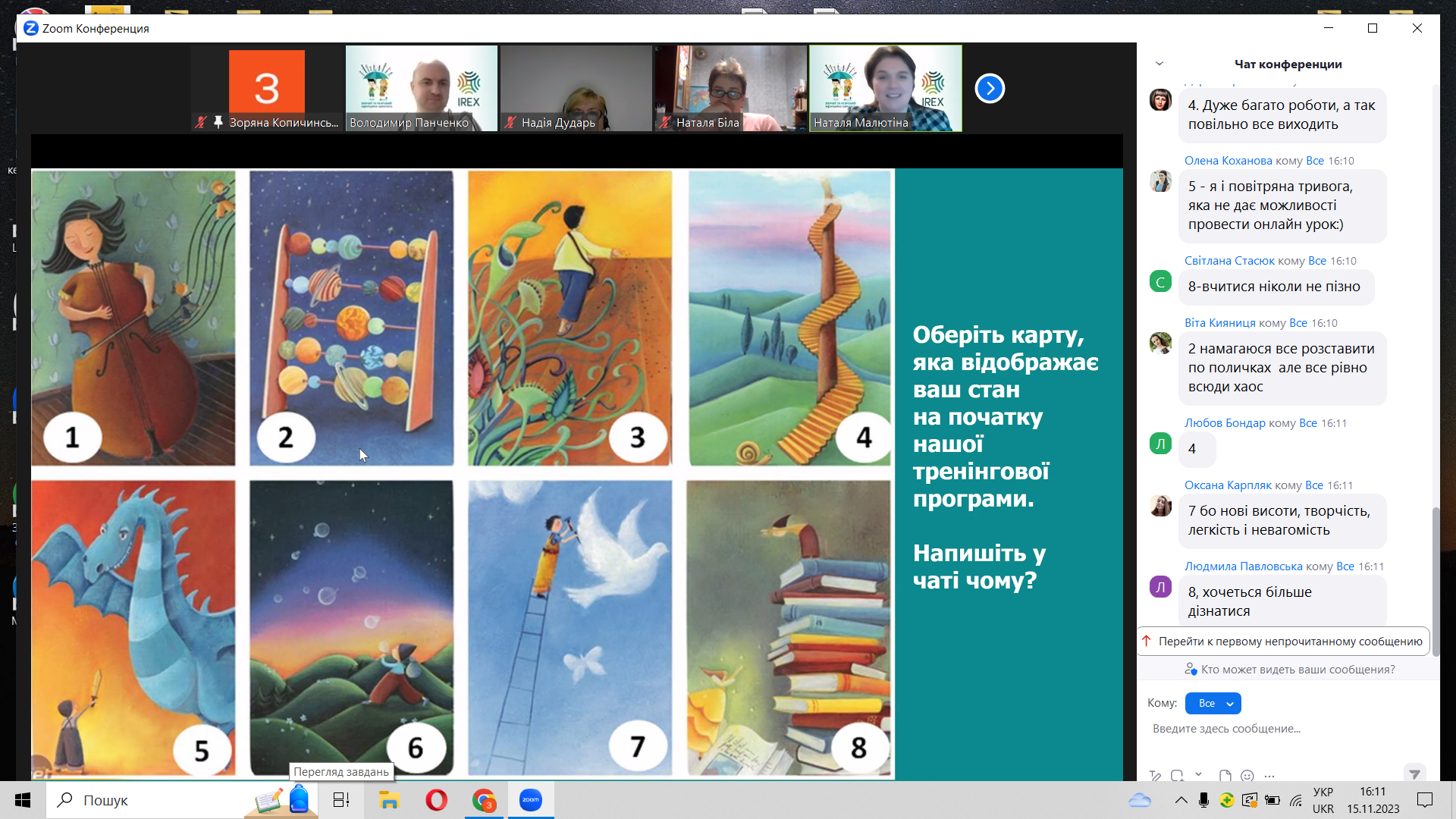Open the Opera browser from taskbar
The height and width of the screenshot is (819, 1456).
click(436, 800)
